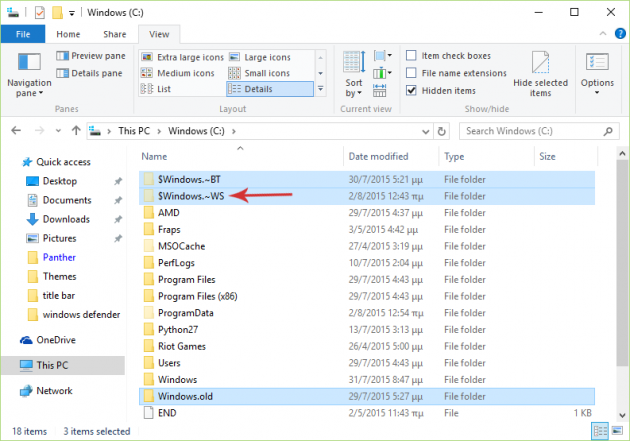
Task: Open the Sort by dropdown
Action: (354, 75)
